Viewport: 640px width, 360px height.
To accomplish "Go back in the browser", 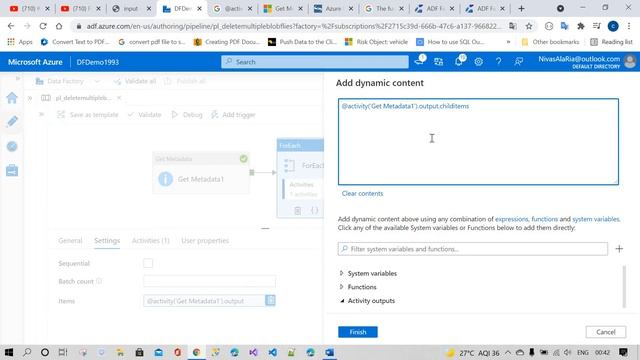I will [11, 26].
